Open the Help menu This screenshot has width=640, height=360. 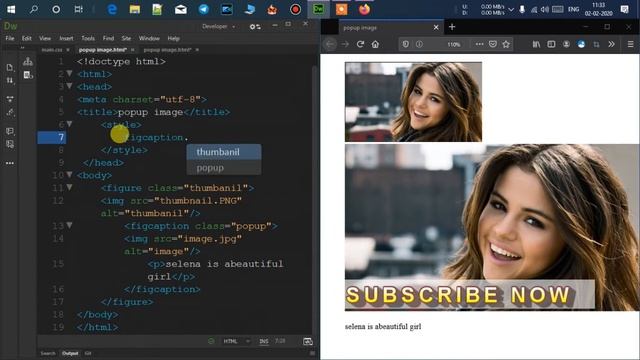pyautogui.click(x=173, y=38)
